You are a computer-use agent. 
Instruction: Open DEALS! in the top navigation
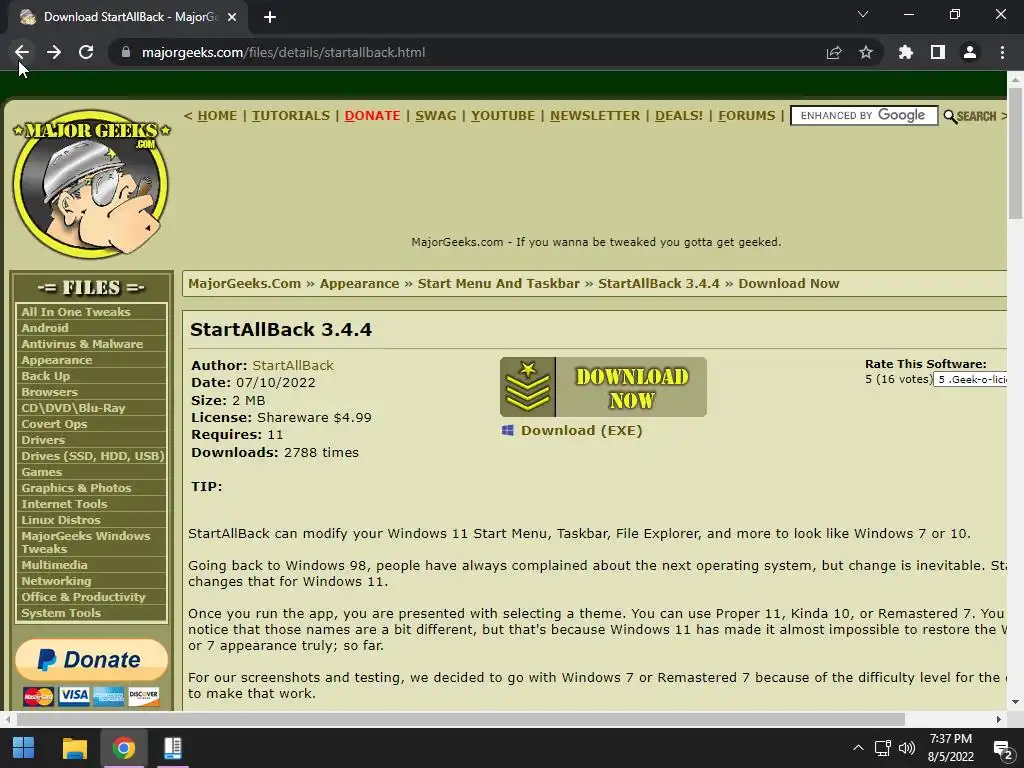pos(679,116)
